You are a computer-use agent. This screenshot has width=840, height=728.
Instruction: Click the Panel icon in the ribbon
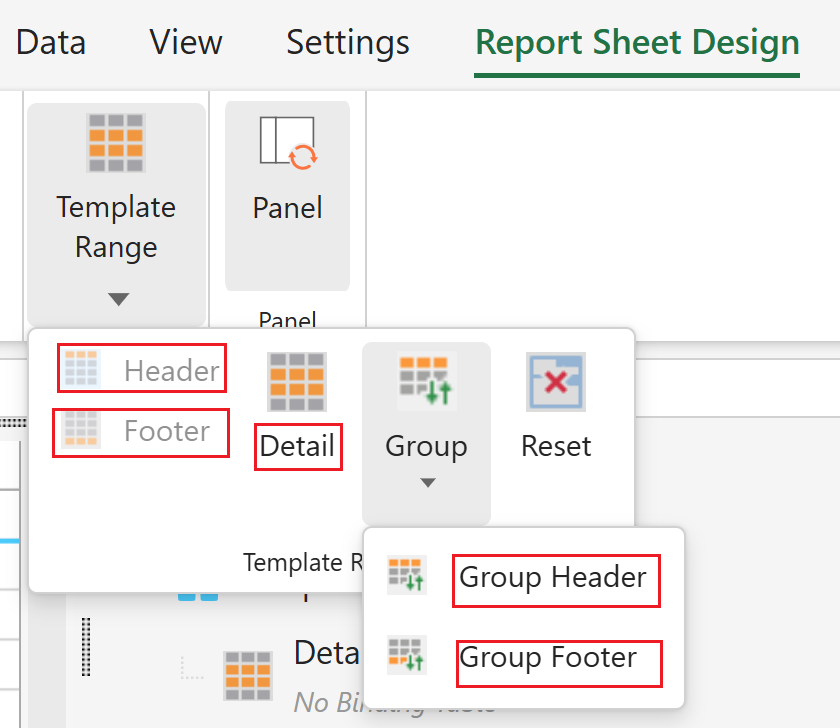pos(287,140)
